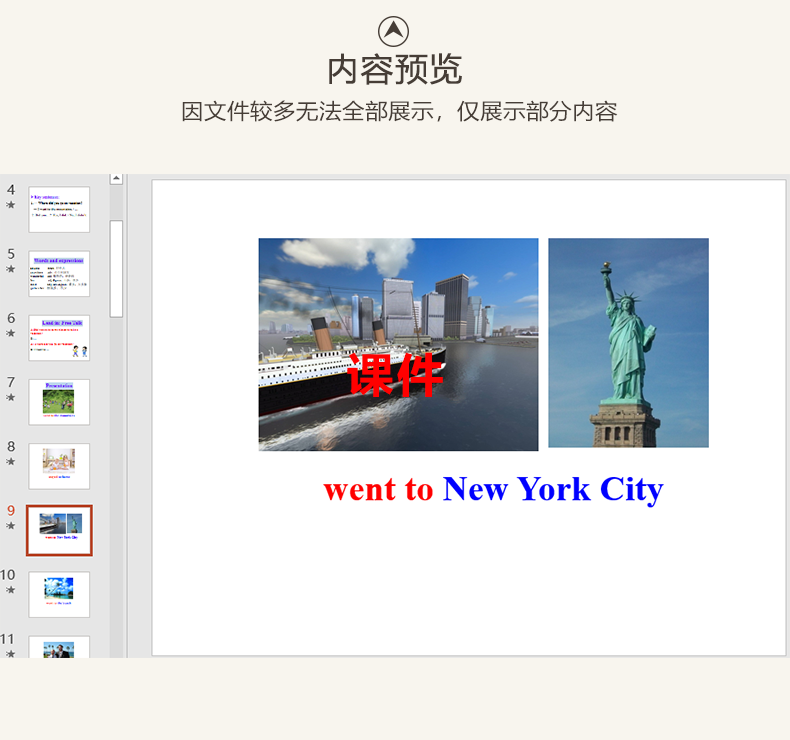Select slide 8 thumbnail
Image resolution: width=790 pixels, height=740 pixels.
tap(59, 466)
